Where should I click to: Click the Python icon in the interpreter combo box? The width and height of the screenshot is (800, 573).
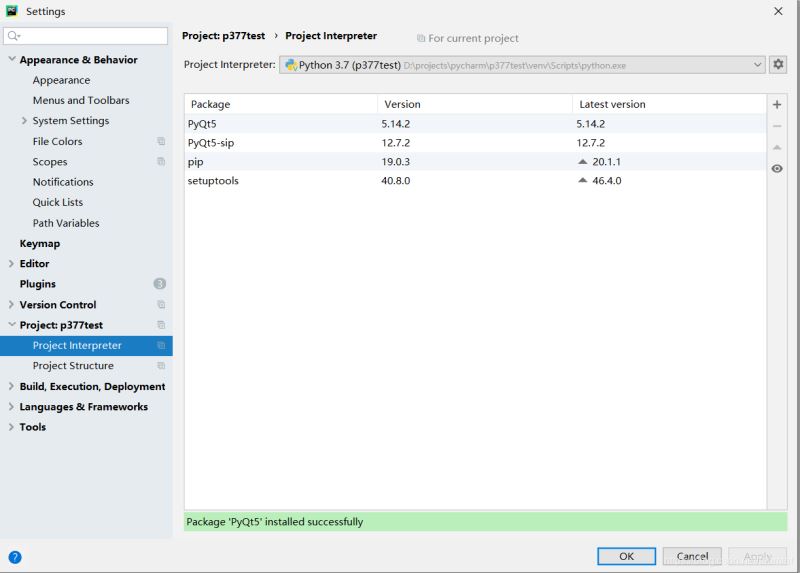[x=291, y=65]
